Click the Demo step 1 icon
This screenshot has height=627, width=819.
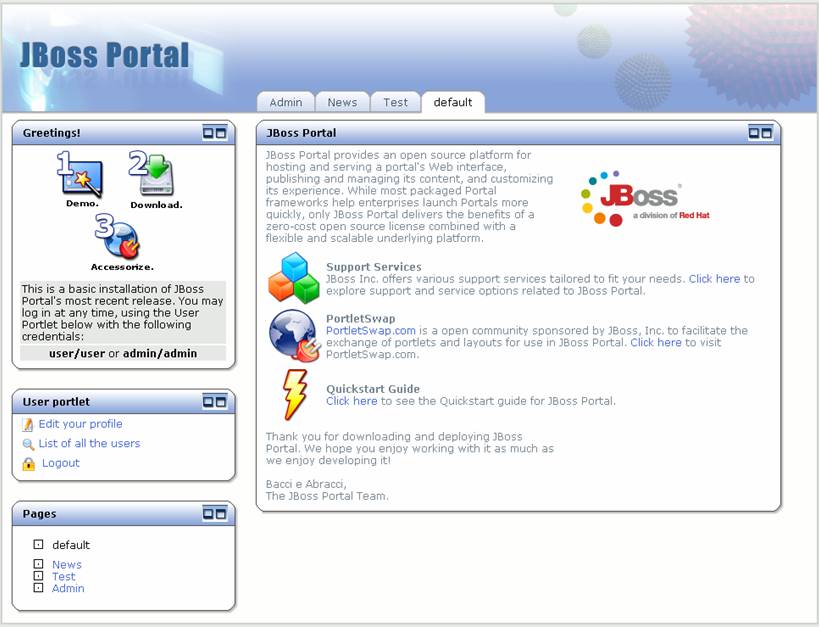pyautogui.click(x=80, y=174)
